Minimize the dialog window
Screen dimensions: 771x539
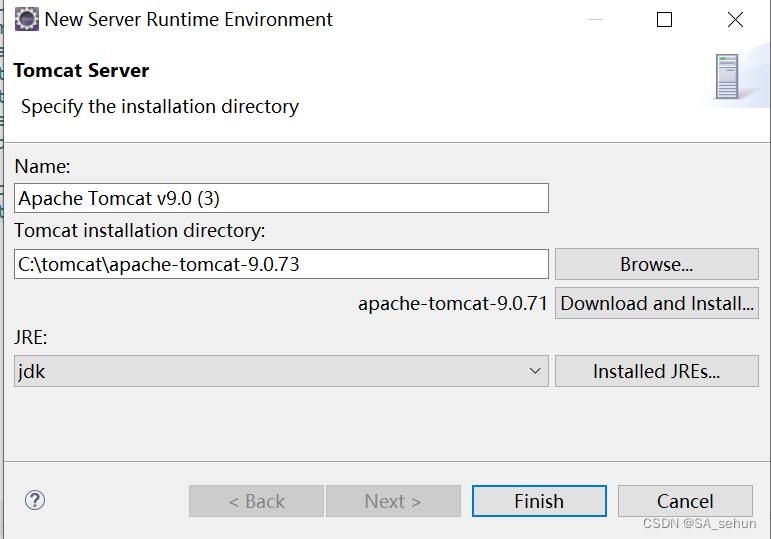(592, 19)
